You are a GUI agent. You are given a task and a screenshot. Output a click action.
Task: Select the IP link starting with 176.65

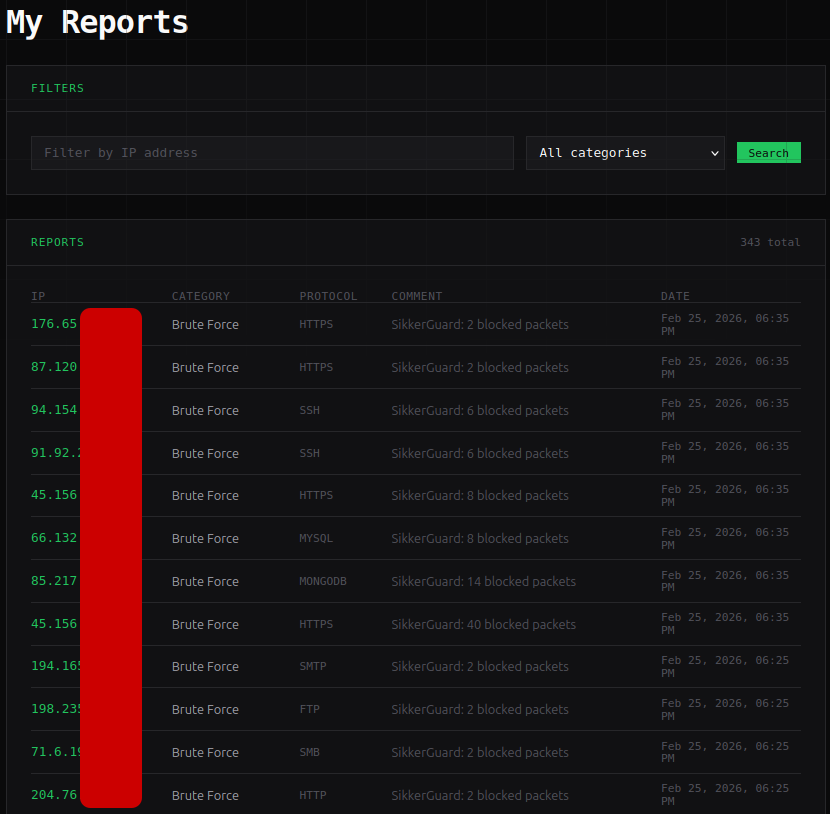click(x=53, y=324)
